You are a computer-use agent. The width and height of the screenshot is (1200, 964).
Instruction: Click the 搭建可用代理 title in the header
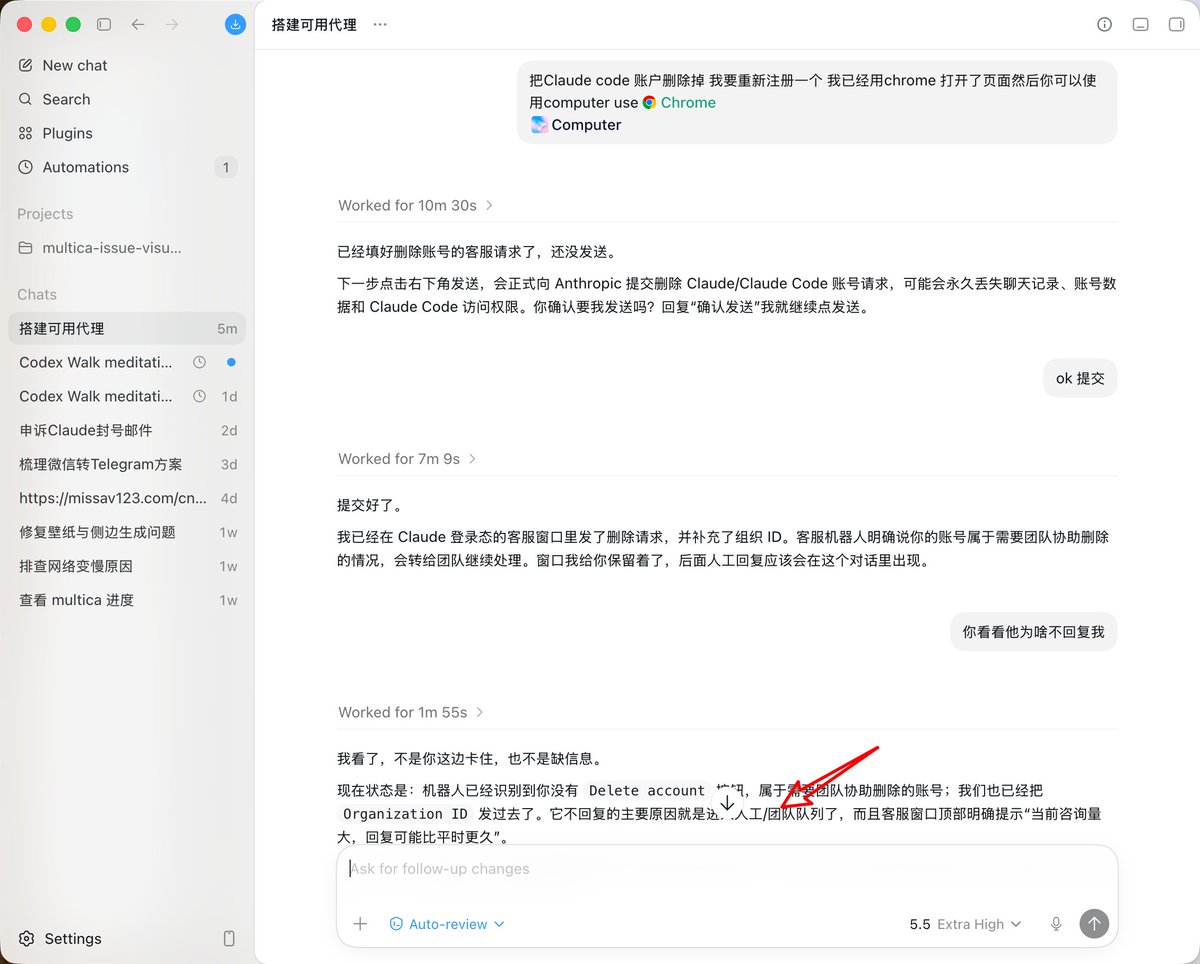click(x=314, y=24)
